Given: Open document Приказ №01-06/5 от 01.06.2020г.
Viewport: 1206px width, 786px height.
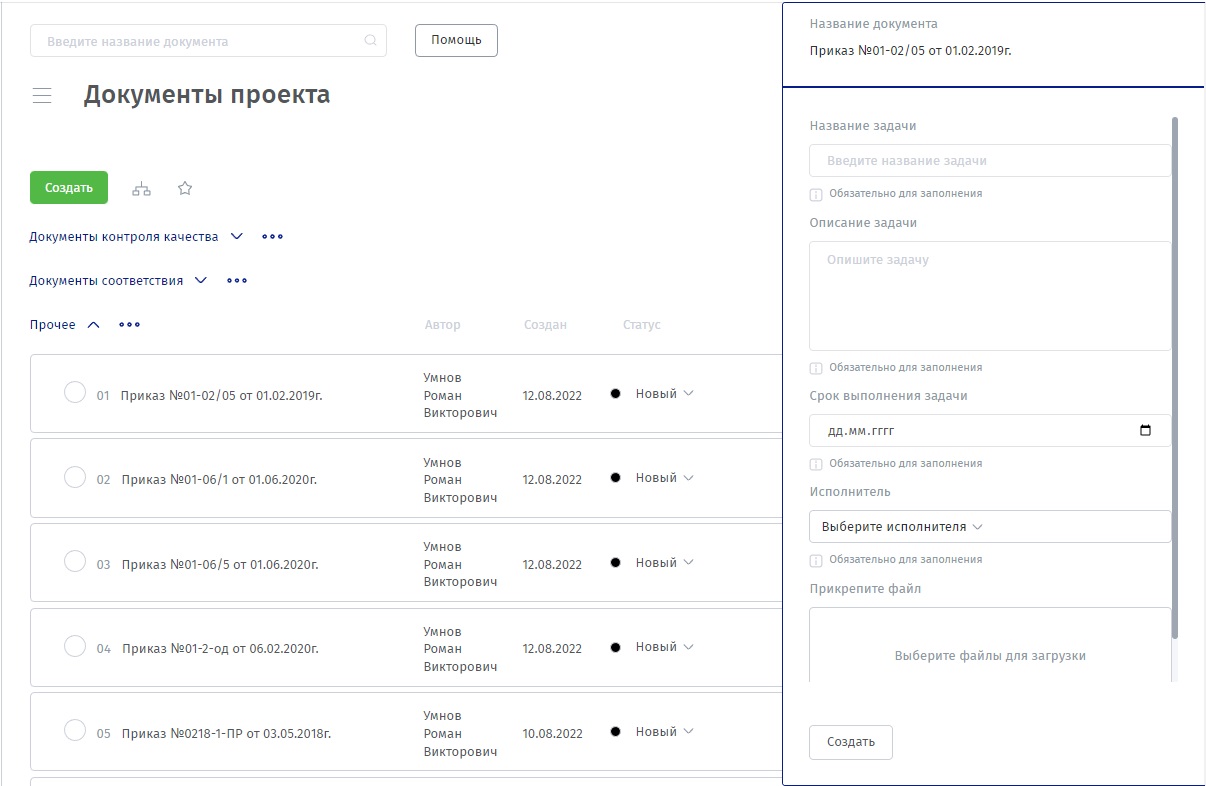Looking at the screenshot, I should (x=220, y=565).
